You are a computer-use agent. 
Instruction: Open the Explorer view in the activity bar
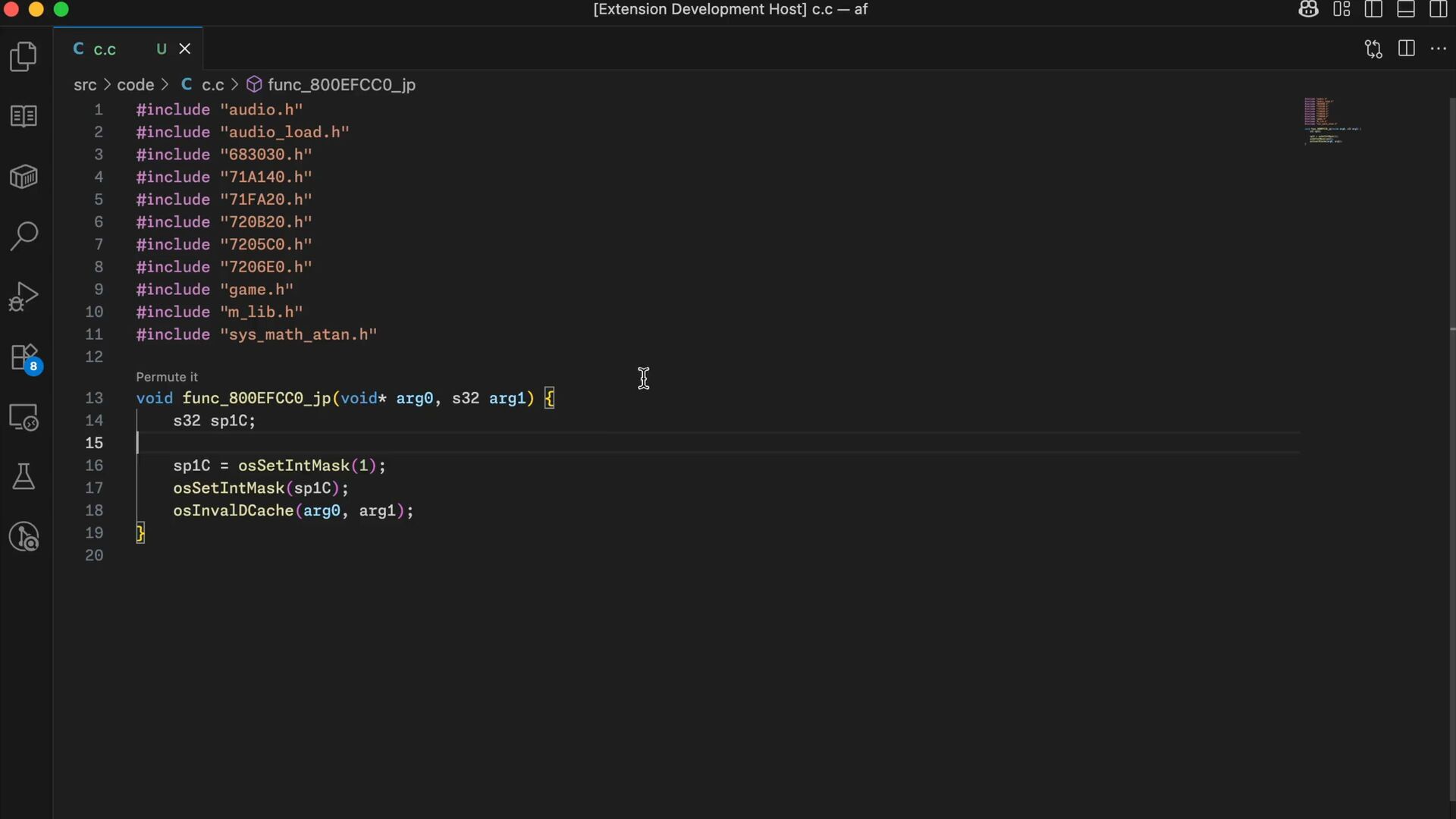24,57
